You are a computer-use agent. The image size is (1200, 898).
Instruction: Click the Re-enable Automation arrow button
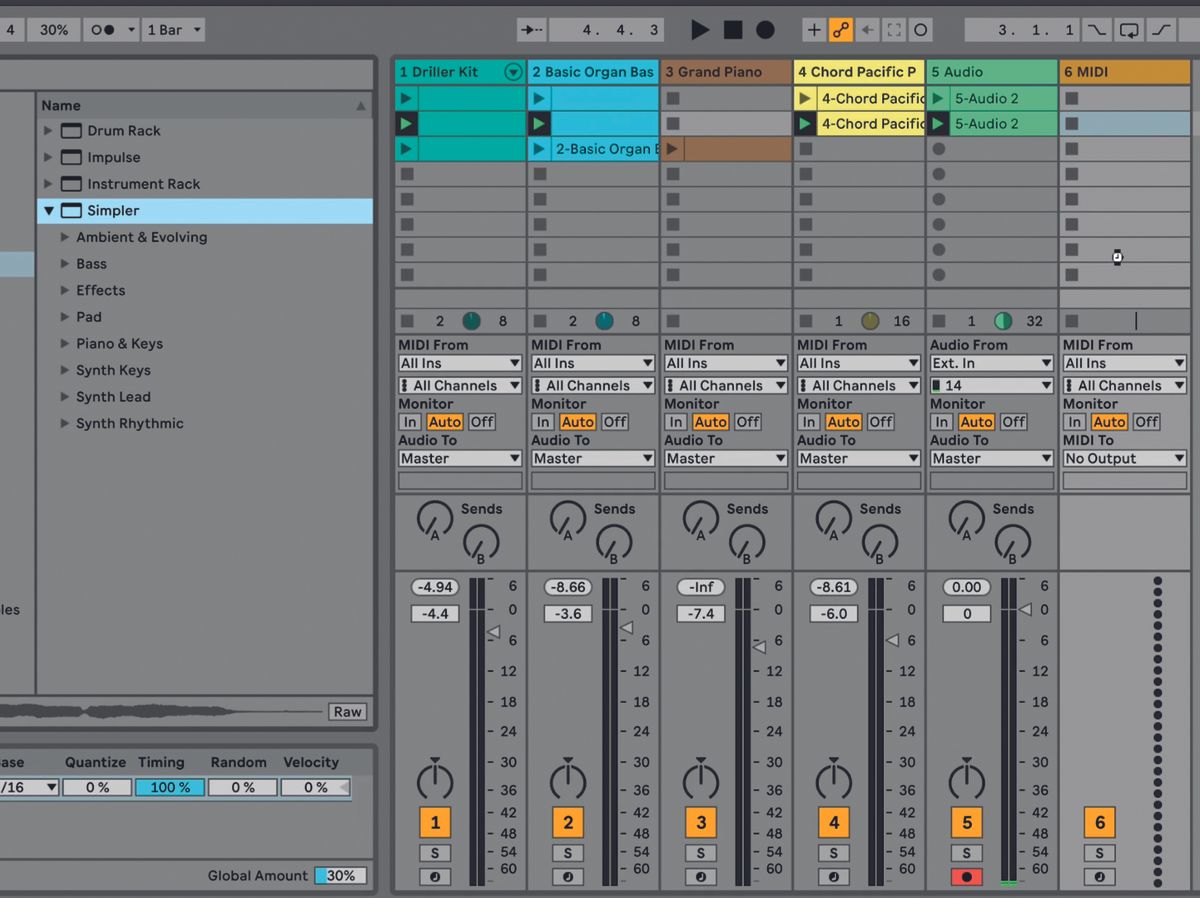[868, 30]
